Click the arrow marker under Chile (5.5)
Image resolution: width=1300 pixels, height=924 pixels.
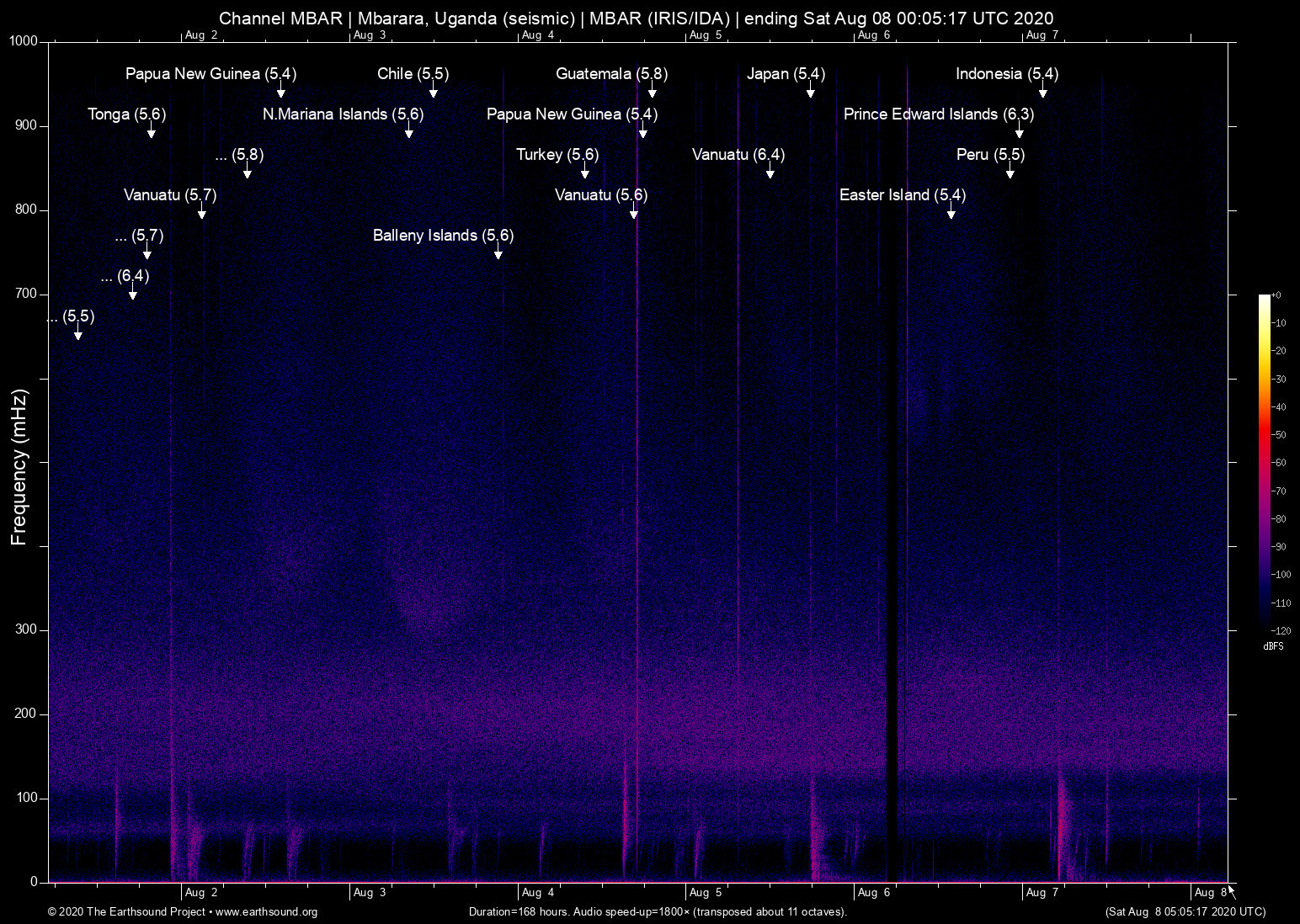tap(434, 92)
